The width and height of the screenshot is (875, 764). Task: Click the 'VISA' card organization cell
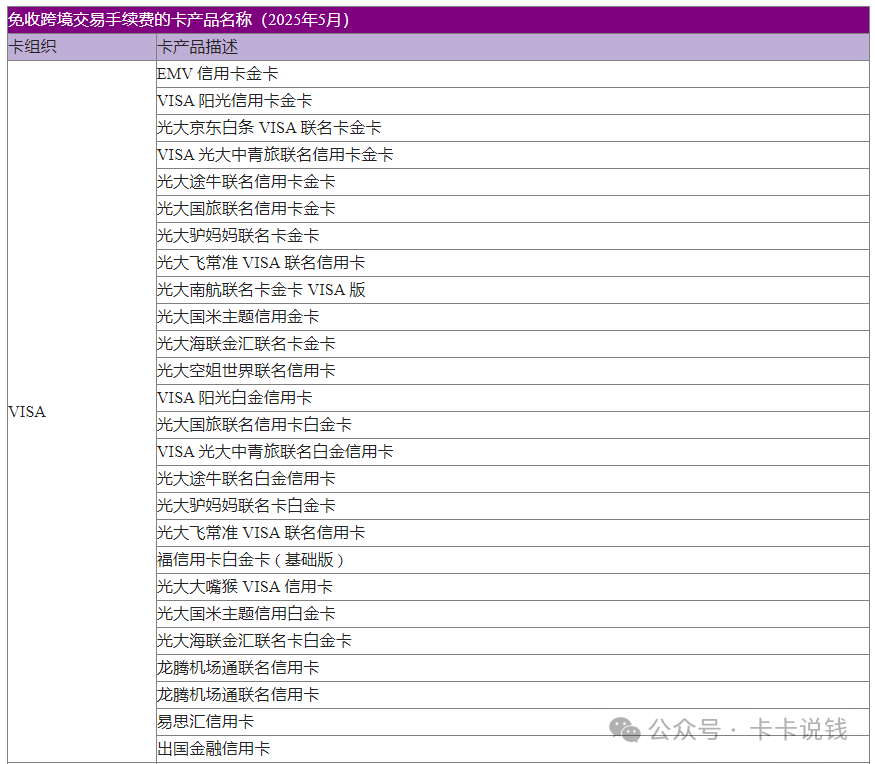pyautogui.click(x=81, y=411)
